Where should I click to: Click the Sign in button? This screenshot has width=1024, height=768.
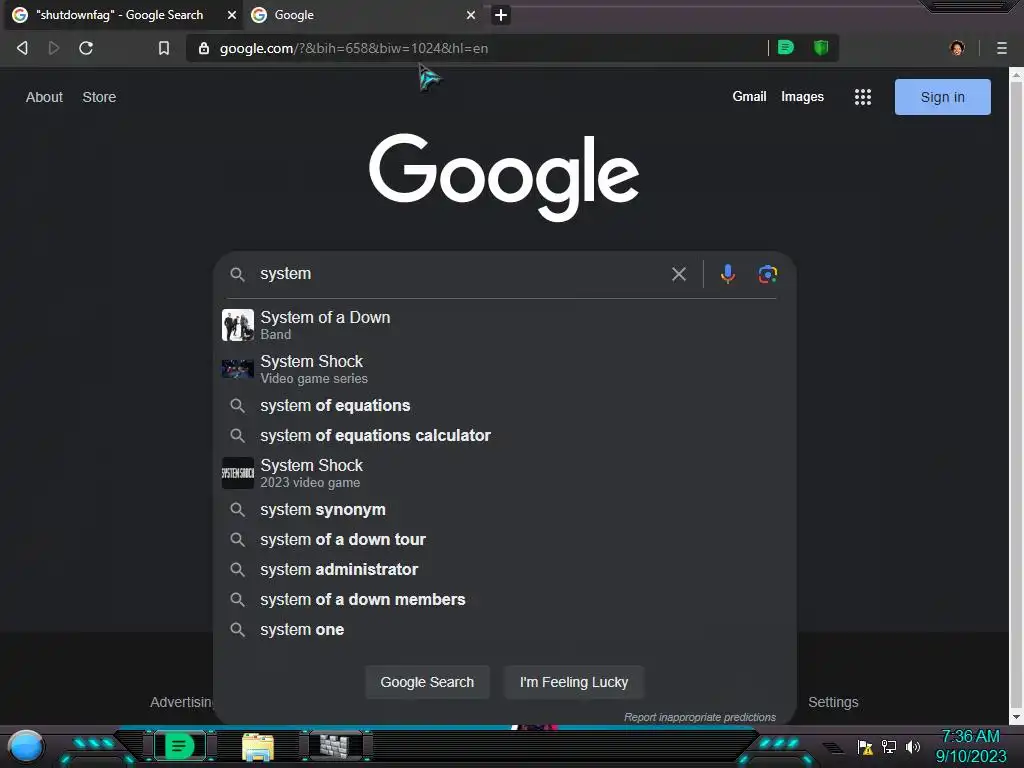tap(942, 97)
